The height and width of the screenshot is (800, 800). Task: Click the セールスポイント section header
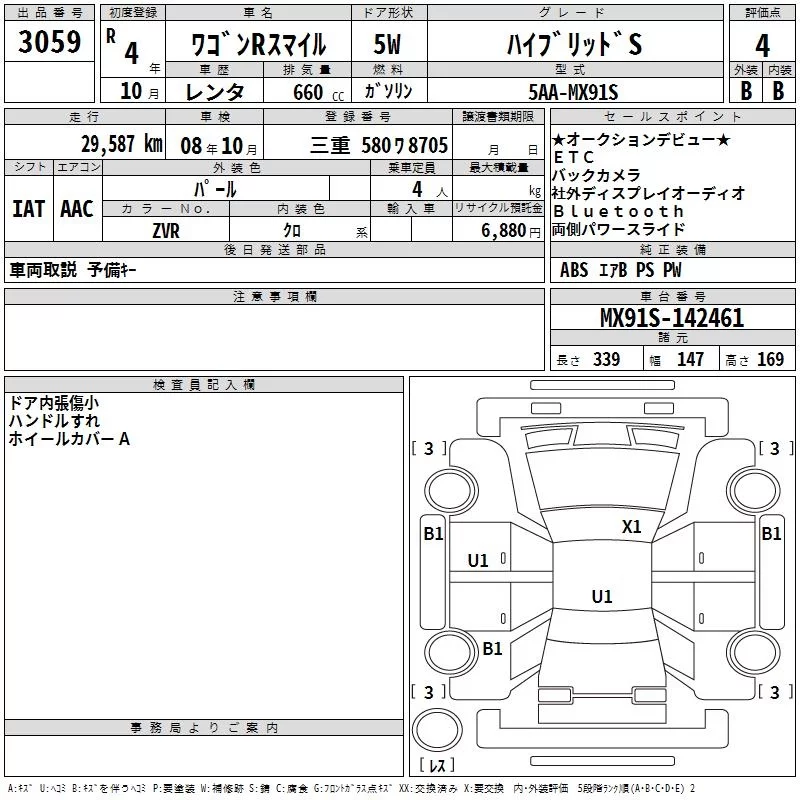coord(672,116)
